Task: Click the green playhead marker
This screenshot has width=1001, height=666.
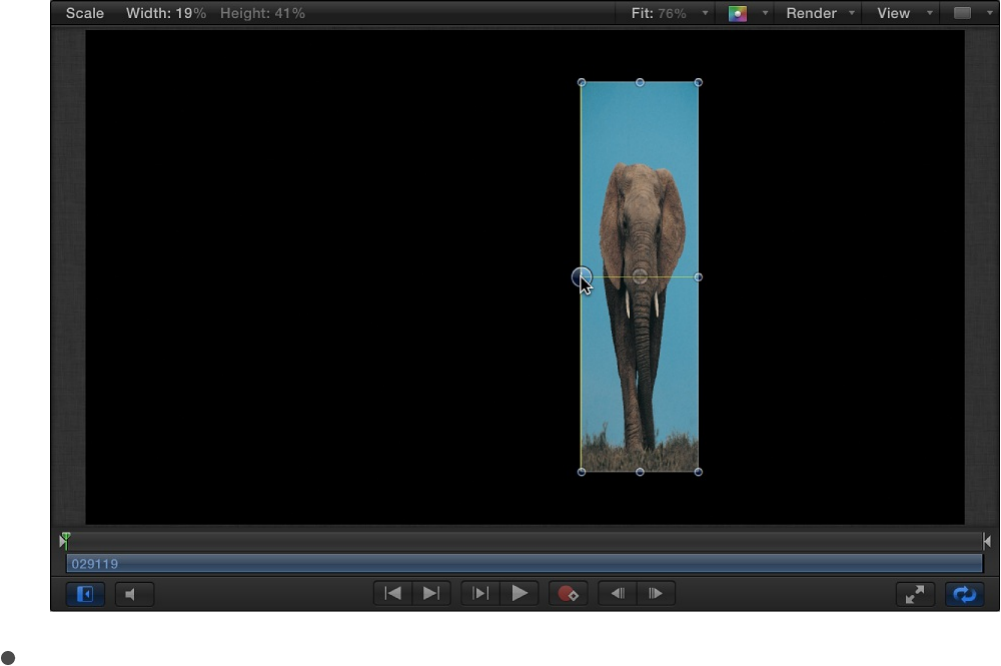Action: coord(64,540)
